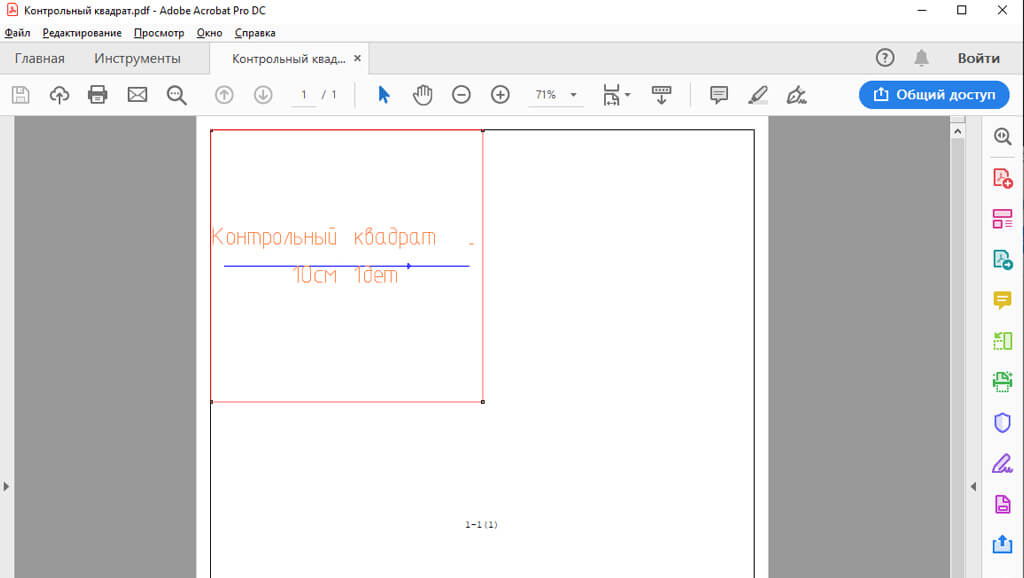
Task: Collapse the right tools pane arrow
Action: [974, 486]
